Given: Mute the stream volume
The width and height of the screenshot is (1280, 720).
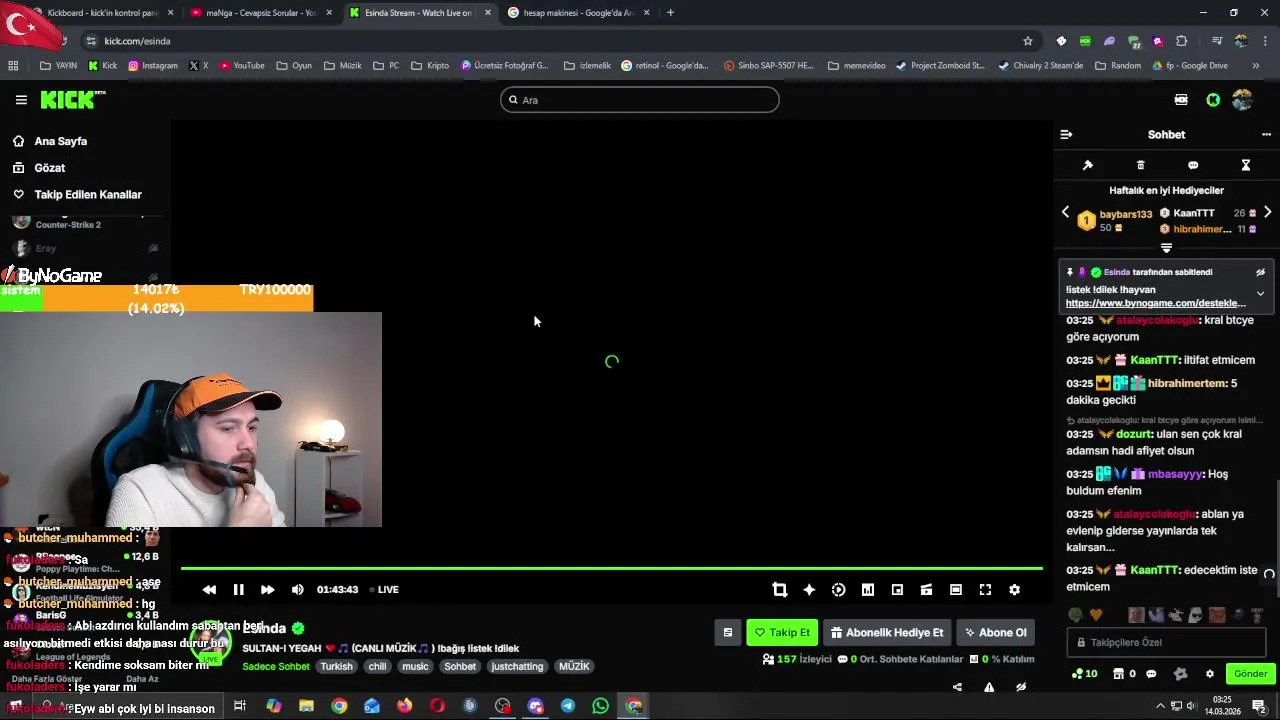Looking at the screenshot, I should pyautogui.click(x=297, y=590).
